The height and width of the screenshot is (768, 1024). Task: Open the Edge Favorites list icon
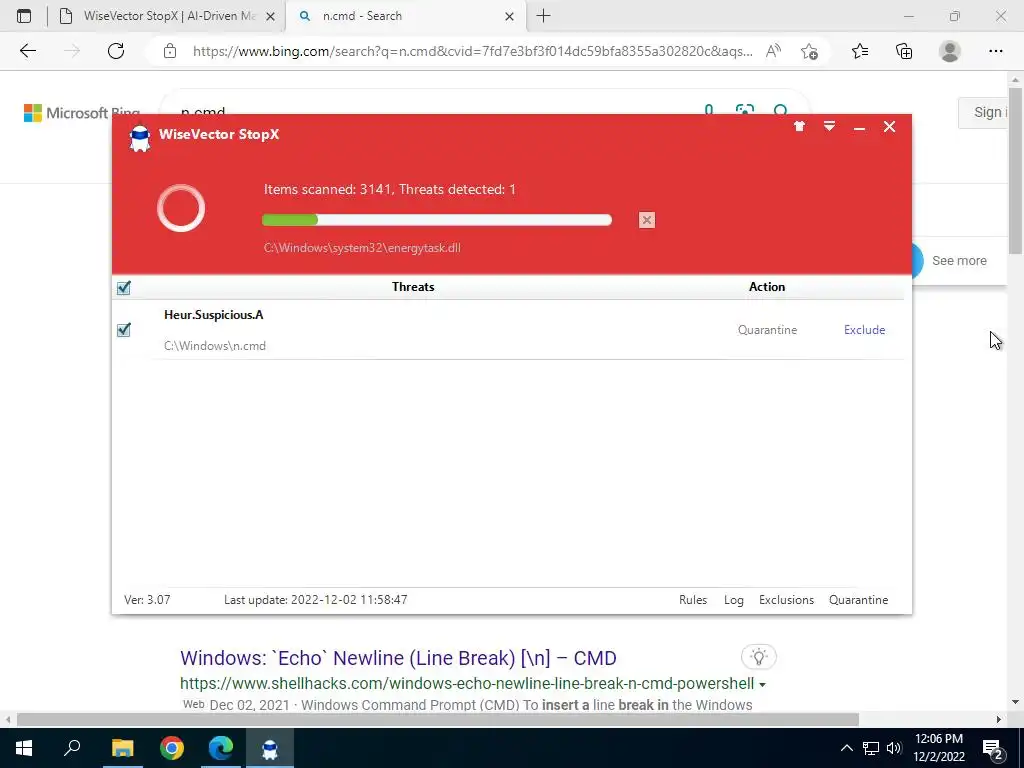[860, 51]
